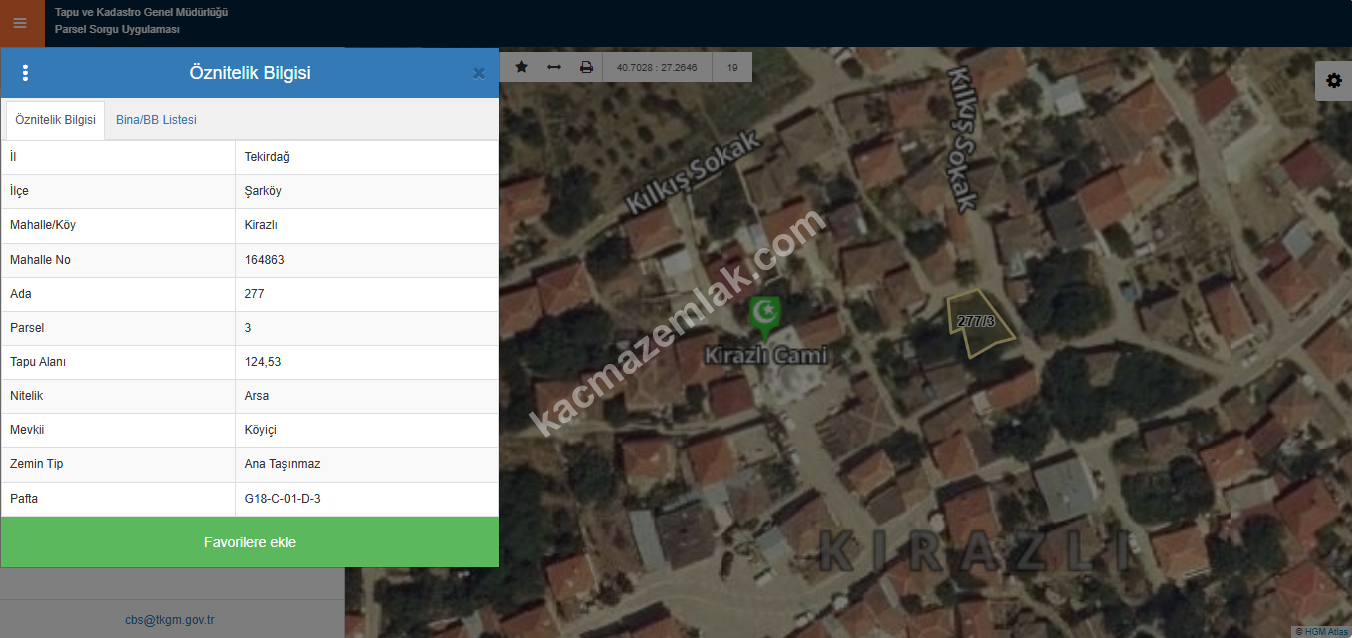Select the highlighted parcel 277/3 on map
Viewport: 1352px width, 638px height.
pos(978,323)
